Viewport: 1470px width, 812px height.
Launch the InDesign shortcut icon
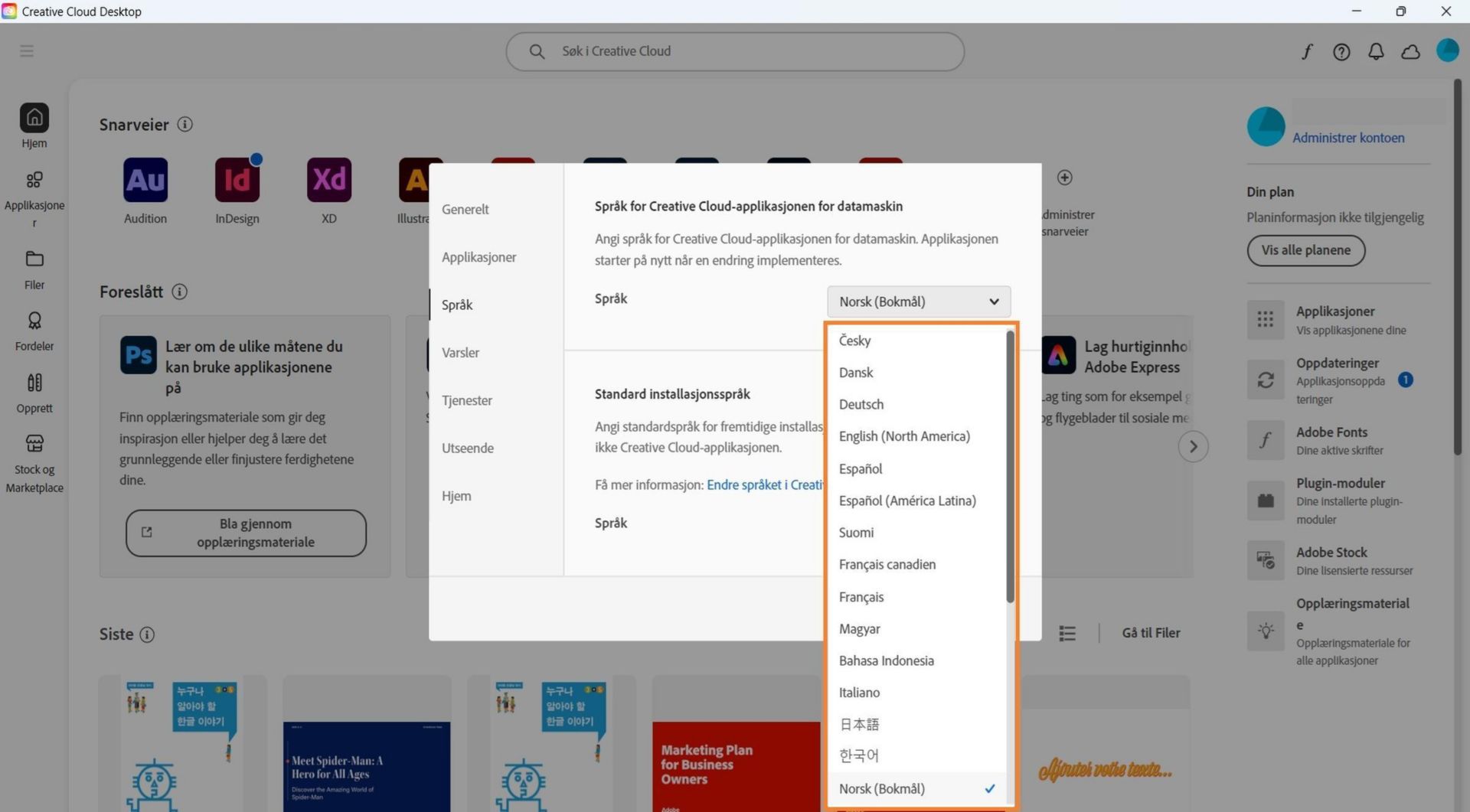click(x=237, y=180)
